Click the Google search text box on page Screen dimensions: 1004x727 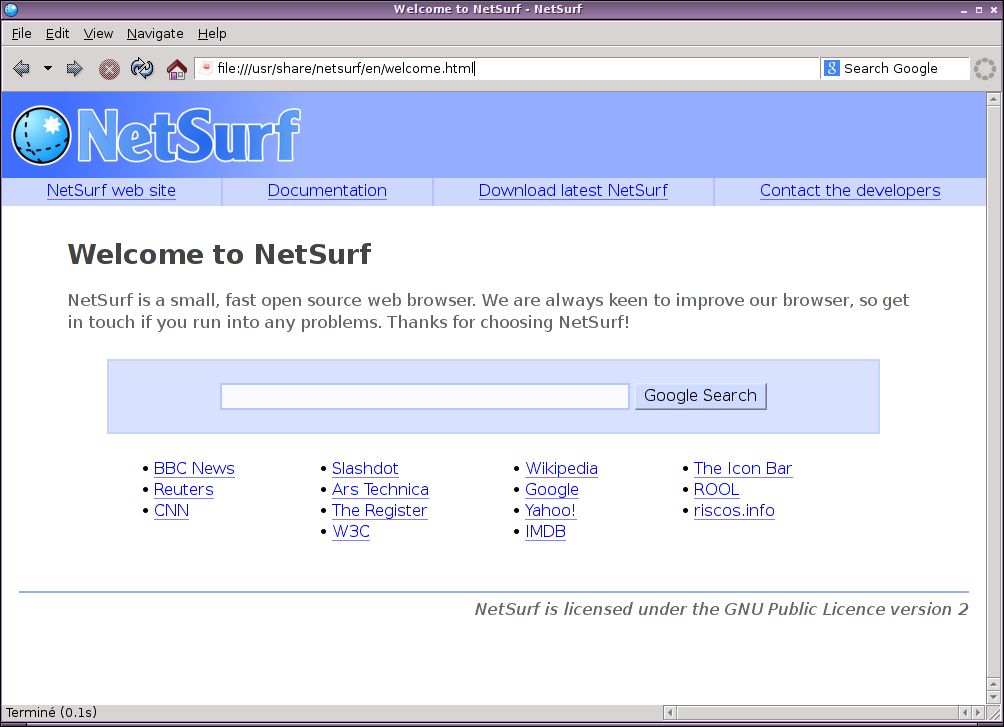click(x=425, y=396)
